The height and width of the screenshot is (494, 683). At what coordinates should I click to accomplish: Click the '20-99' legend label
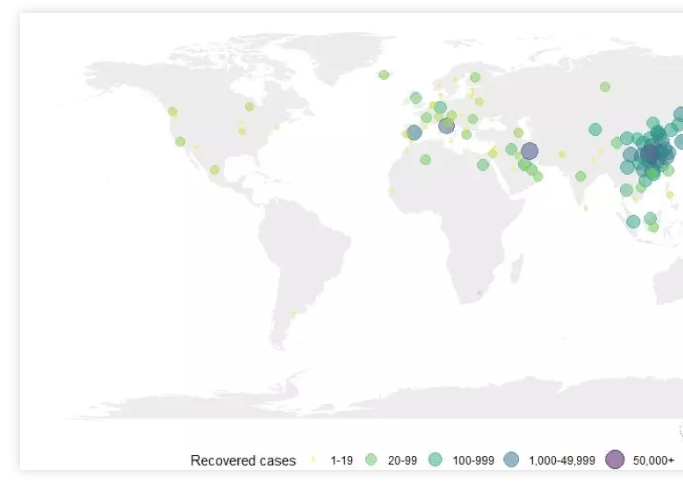click(x=402, y=460)
